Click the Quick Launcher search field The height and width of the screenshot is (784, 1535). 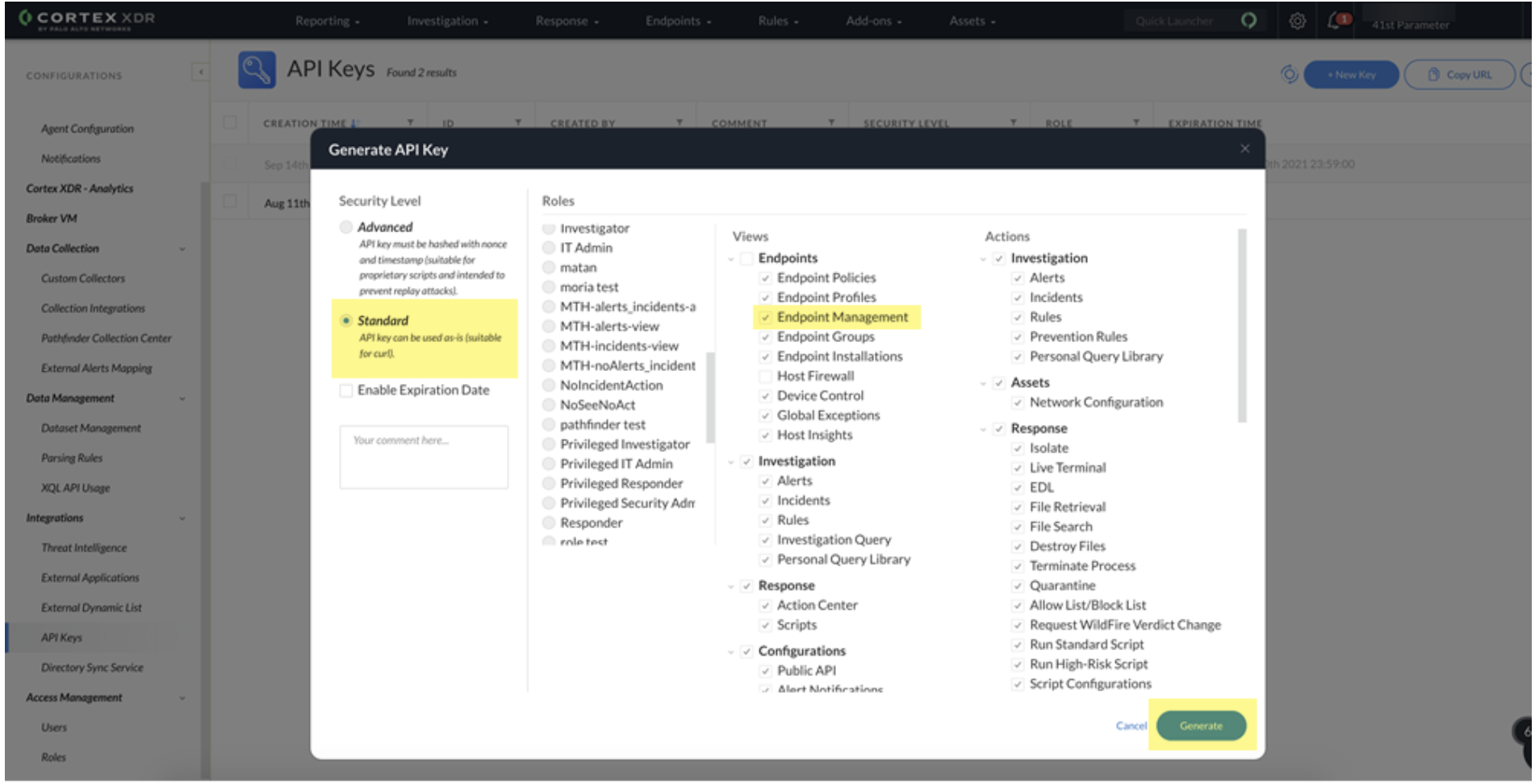tap(1179, 21)
